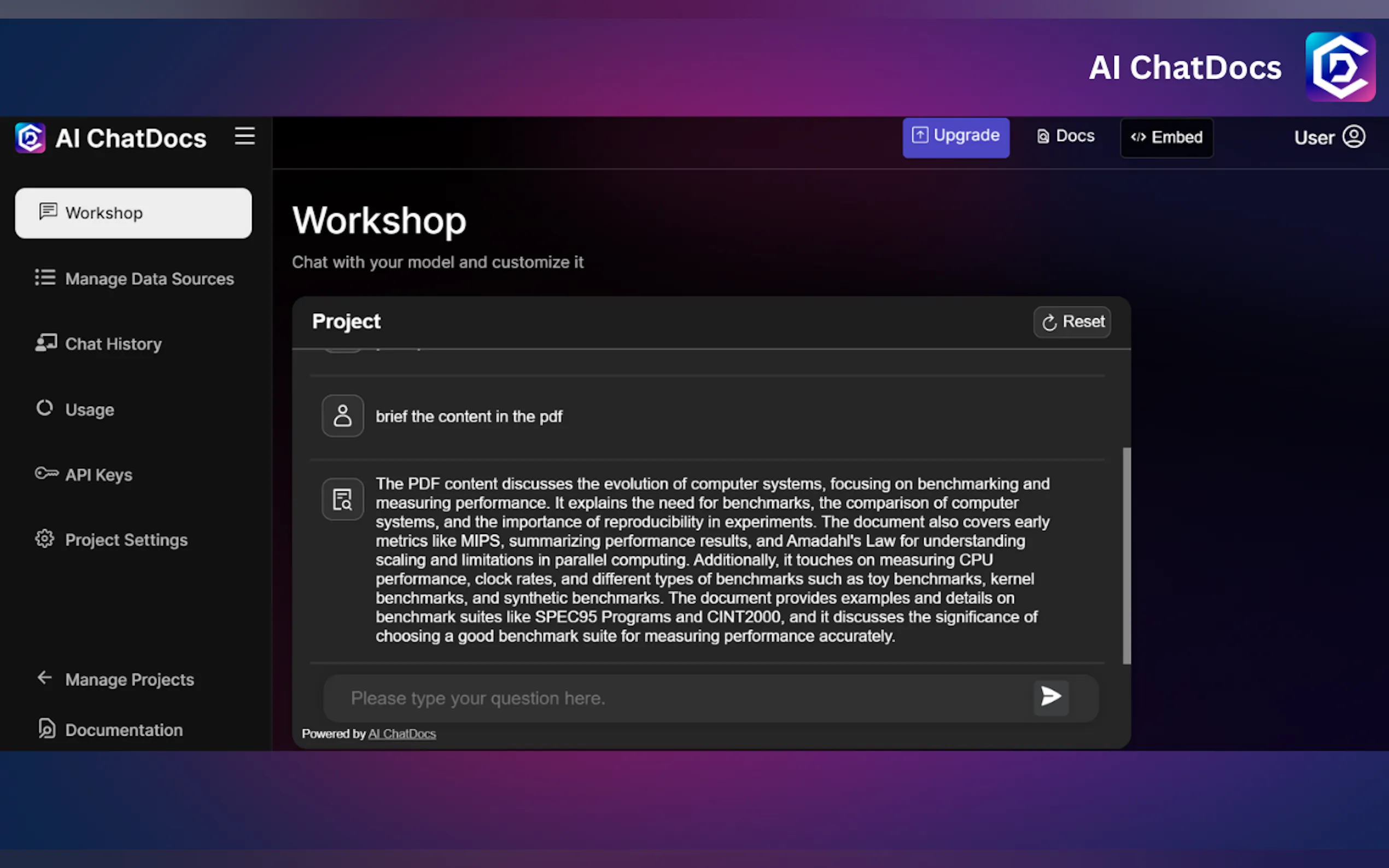
Task: Collapse sidebar using Manage Projects back arrow
Action: [44, 678]
